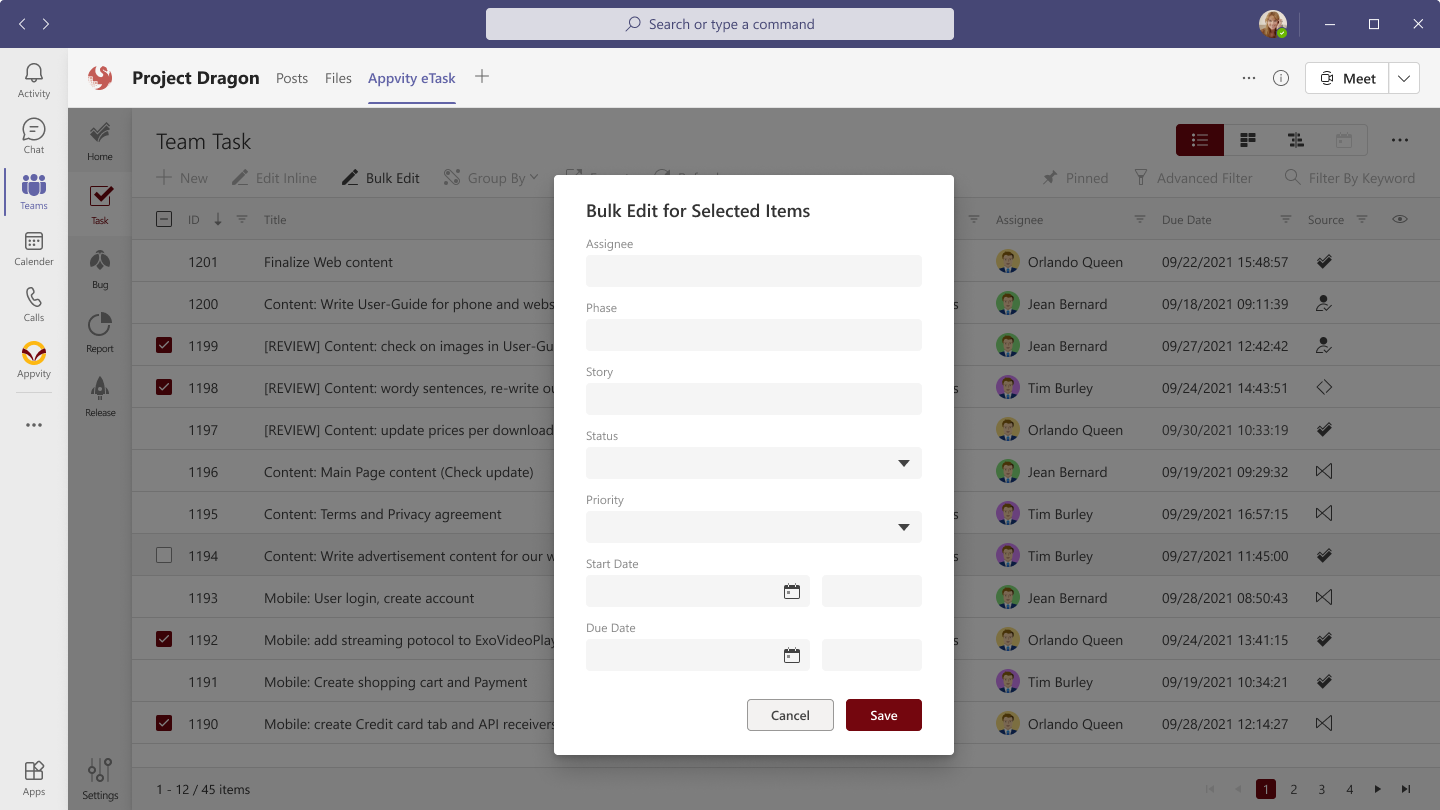Screen dimensions: 1440x810
Task: Select Bug in the eTask sidebar
Action: (x=99, y=268)
